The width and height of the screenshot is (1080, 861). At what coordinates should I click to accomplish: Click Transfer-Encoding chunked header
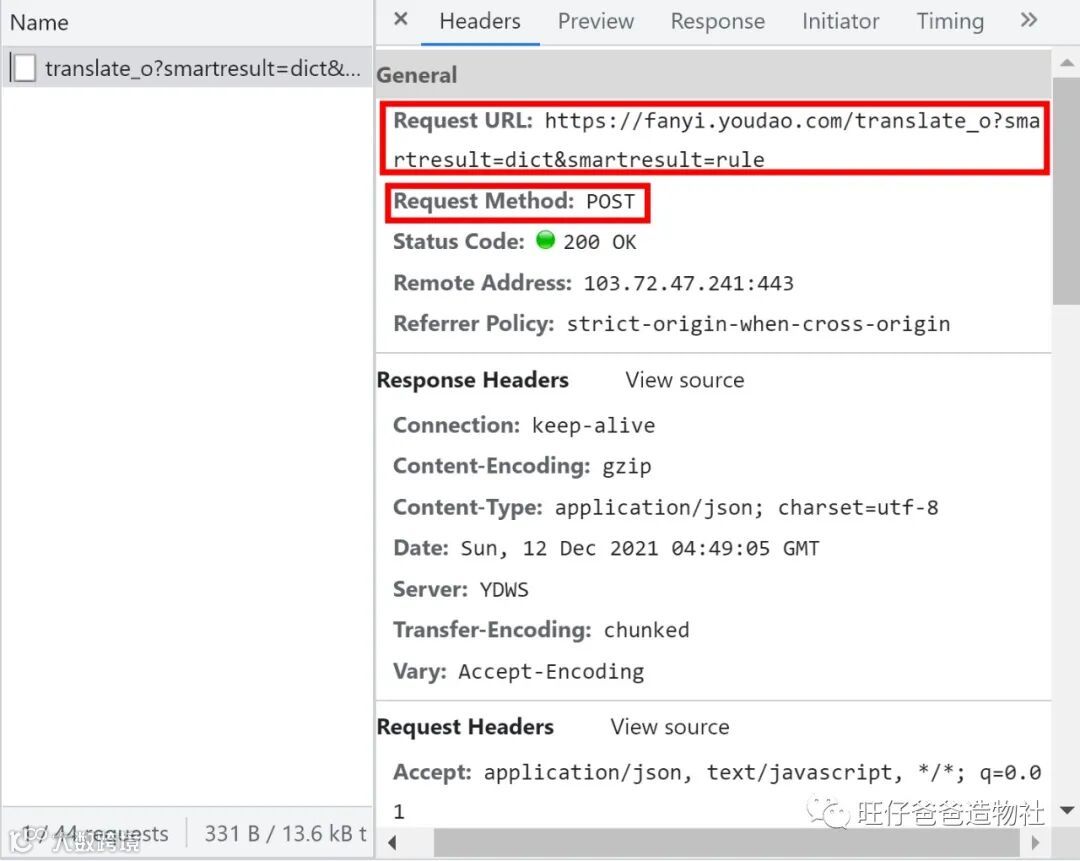[541, 630]
